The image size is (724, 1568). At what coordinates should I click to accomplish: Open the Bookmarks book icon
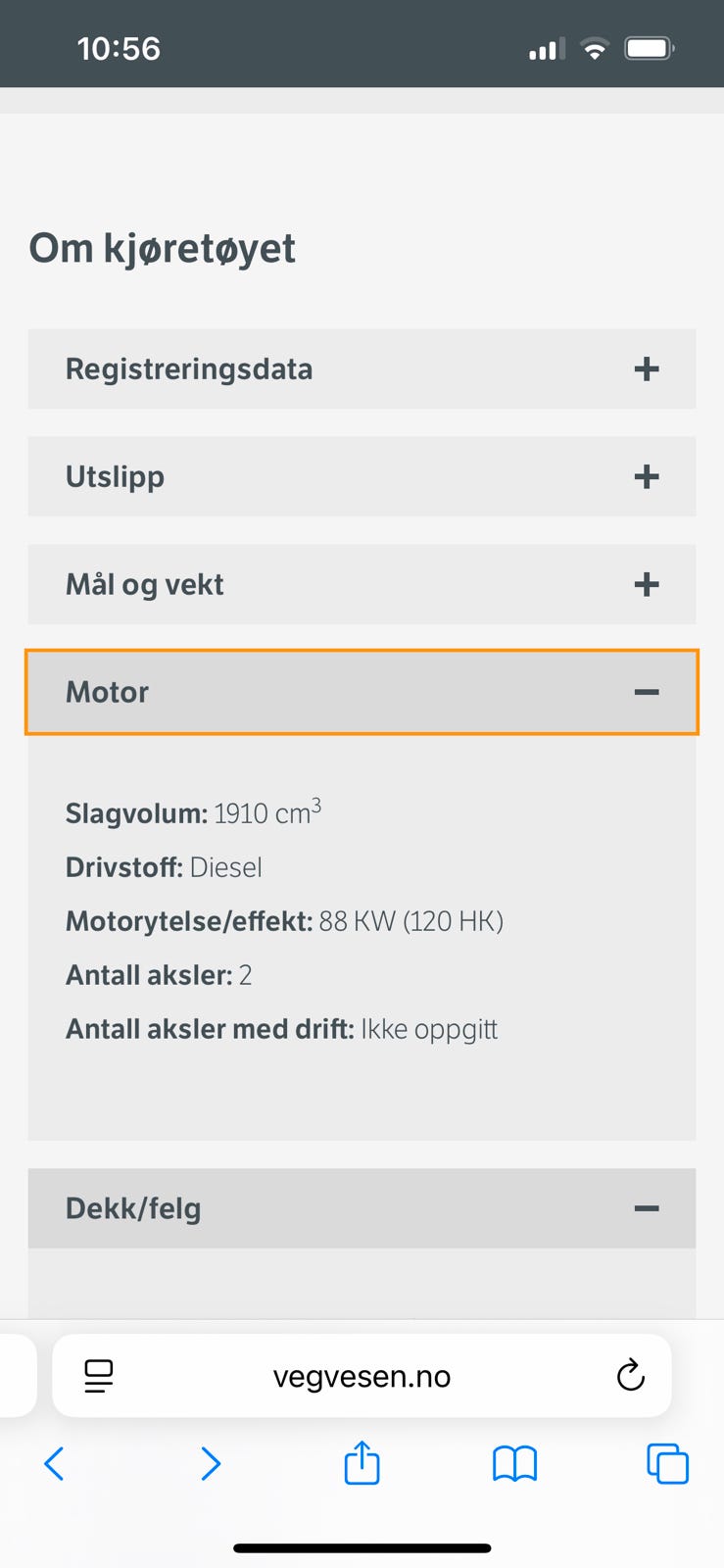pos(514,1464)
